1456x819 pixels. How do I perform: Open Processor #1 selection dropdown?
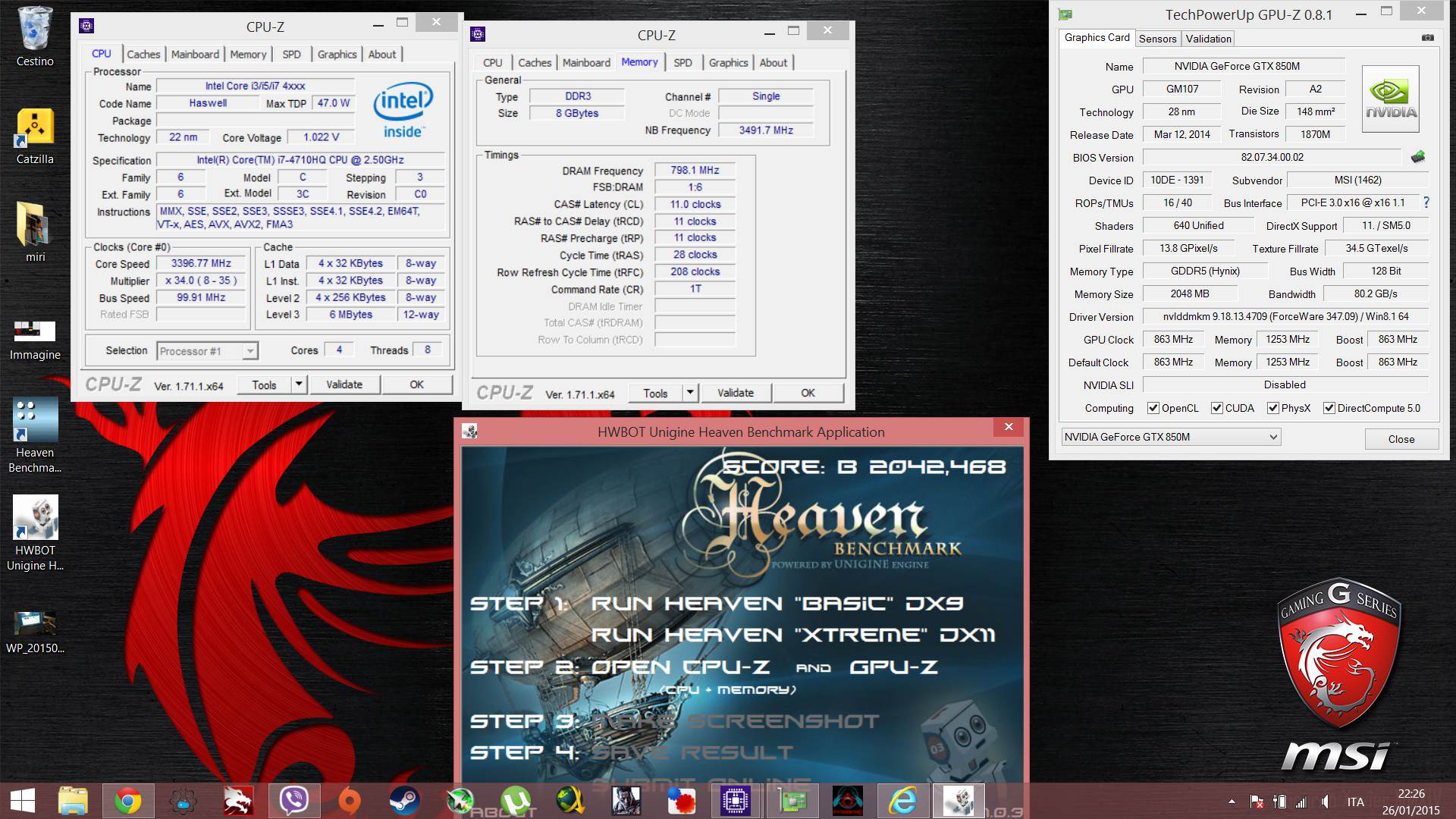[208, 351]
